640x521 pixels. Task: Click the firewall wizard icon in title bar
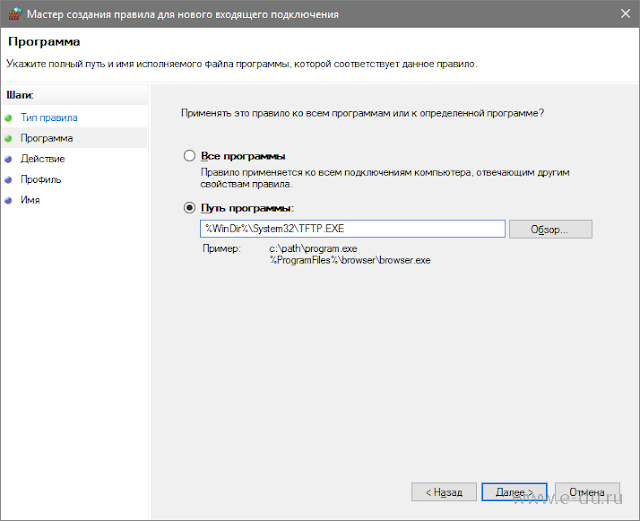[x=15, y=14]
